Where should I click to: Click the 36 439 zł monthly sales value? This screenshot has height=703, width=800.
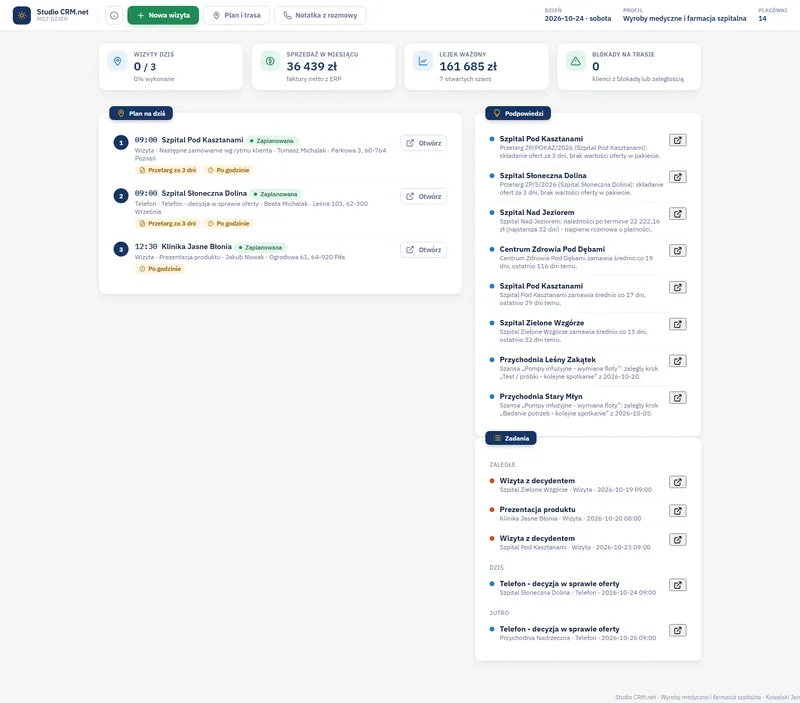[312, 66]
